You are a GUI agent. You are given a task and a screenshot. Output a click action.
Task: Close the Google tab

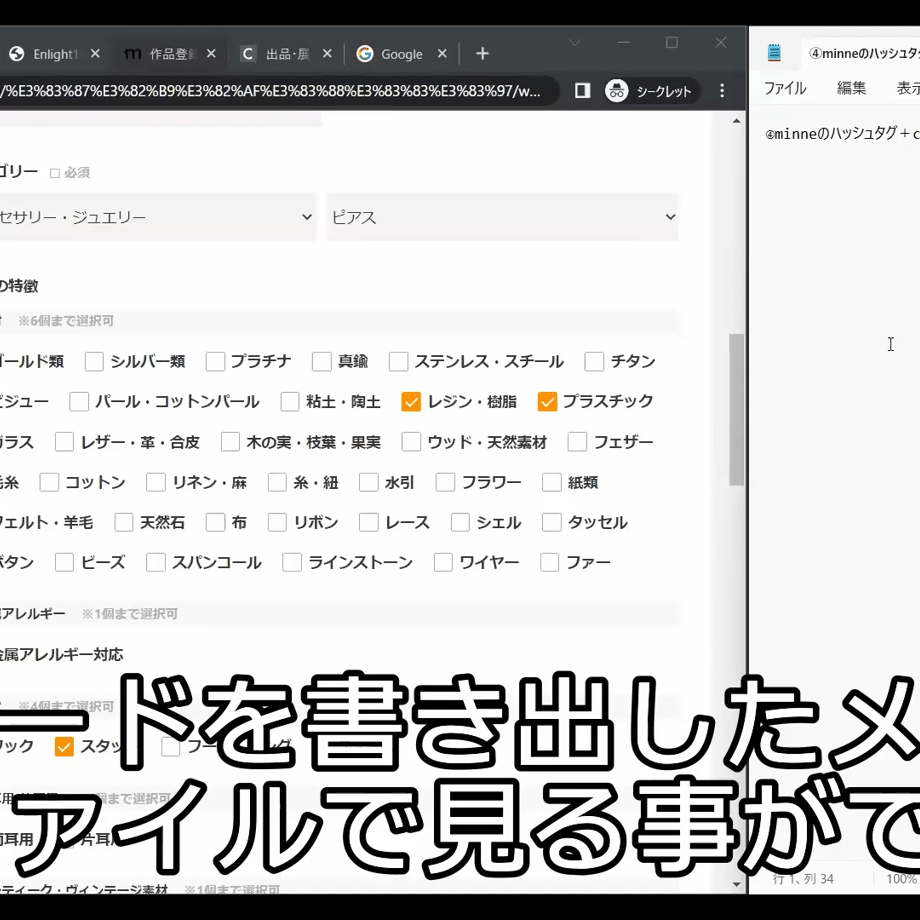click(x=442, y=54)
